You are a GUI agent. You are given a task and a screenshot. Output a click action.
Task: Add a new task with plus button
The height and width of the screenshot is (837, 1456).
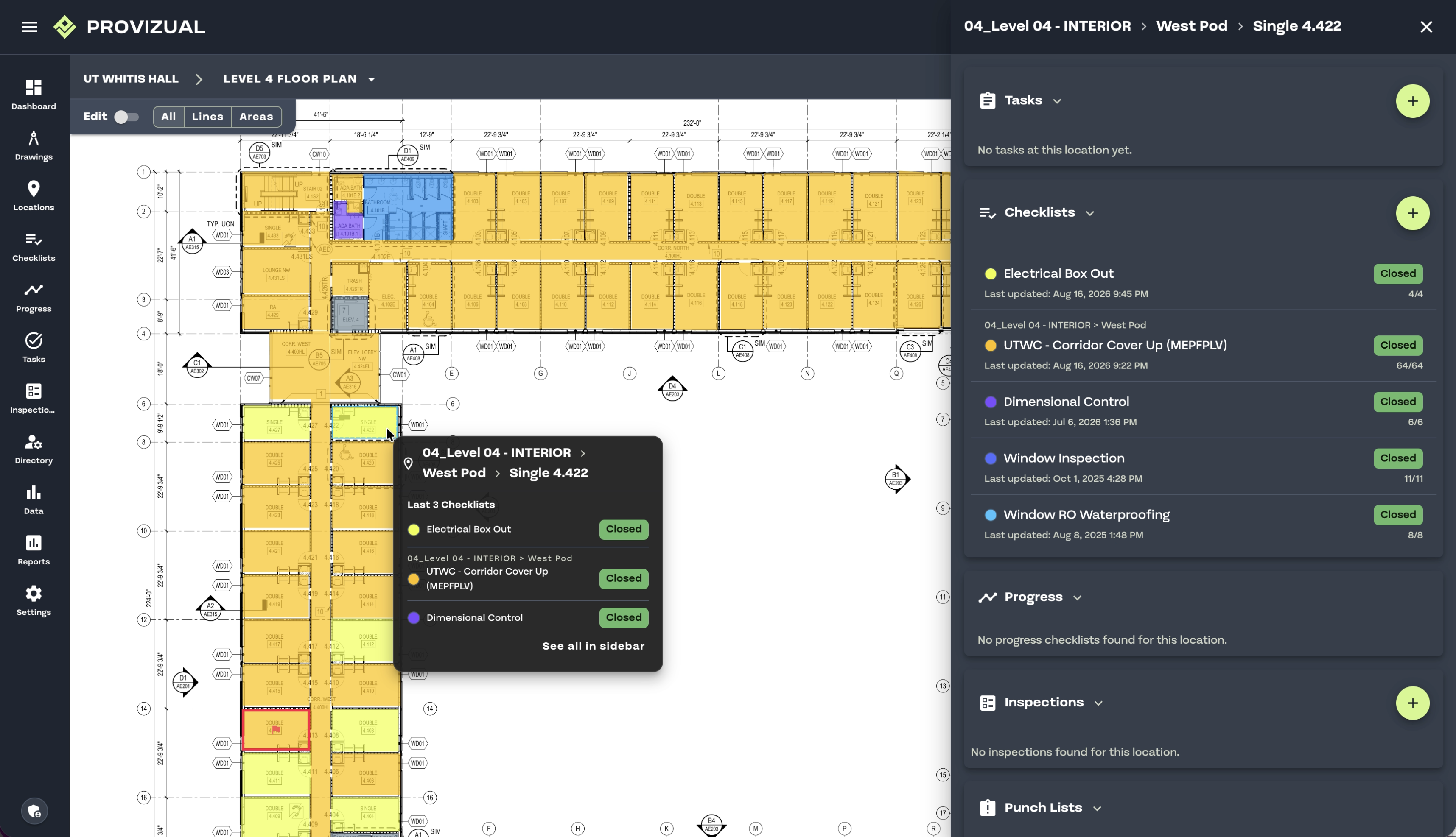tap(1412, 101)
